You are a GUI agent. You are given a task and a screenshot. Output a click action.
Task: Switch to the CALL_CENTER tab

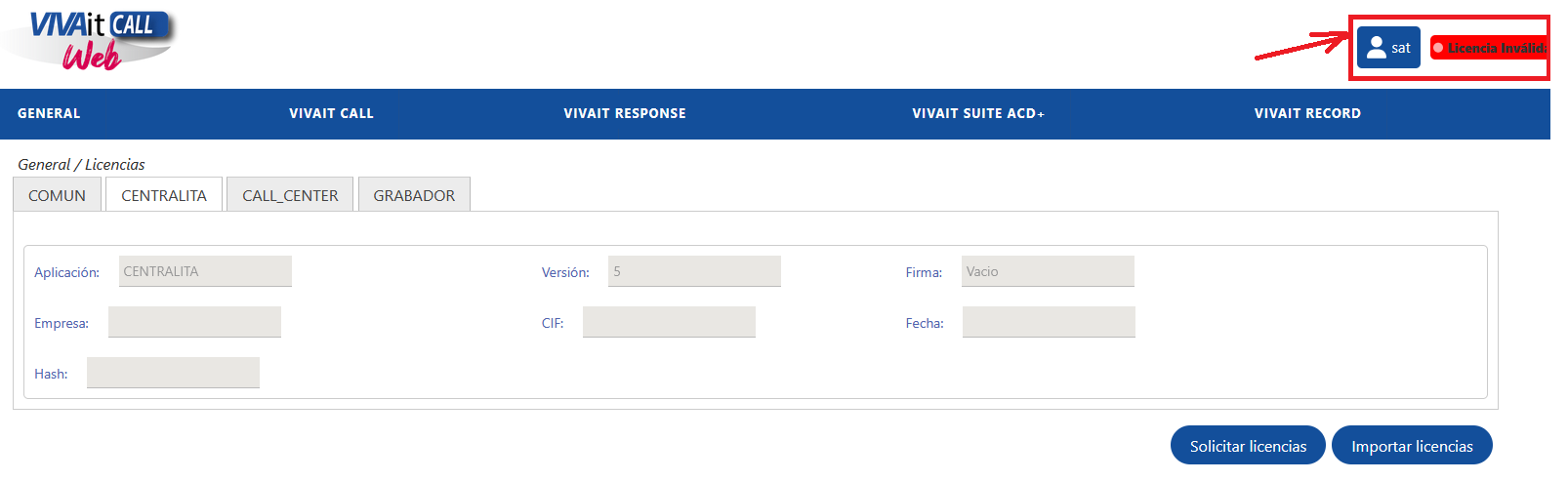tap(290, 194)
